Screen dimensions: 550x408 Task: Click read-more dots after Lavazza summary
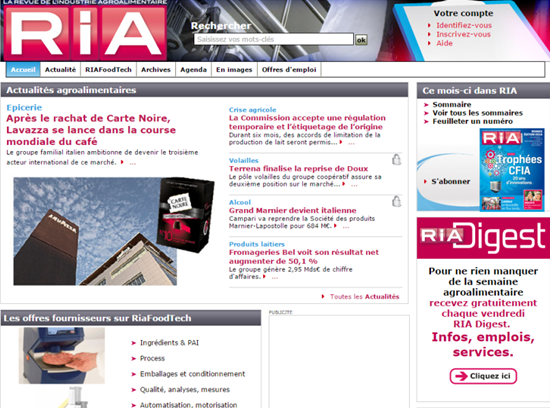coord(133,163)
